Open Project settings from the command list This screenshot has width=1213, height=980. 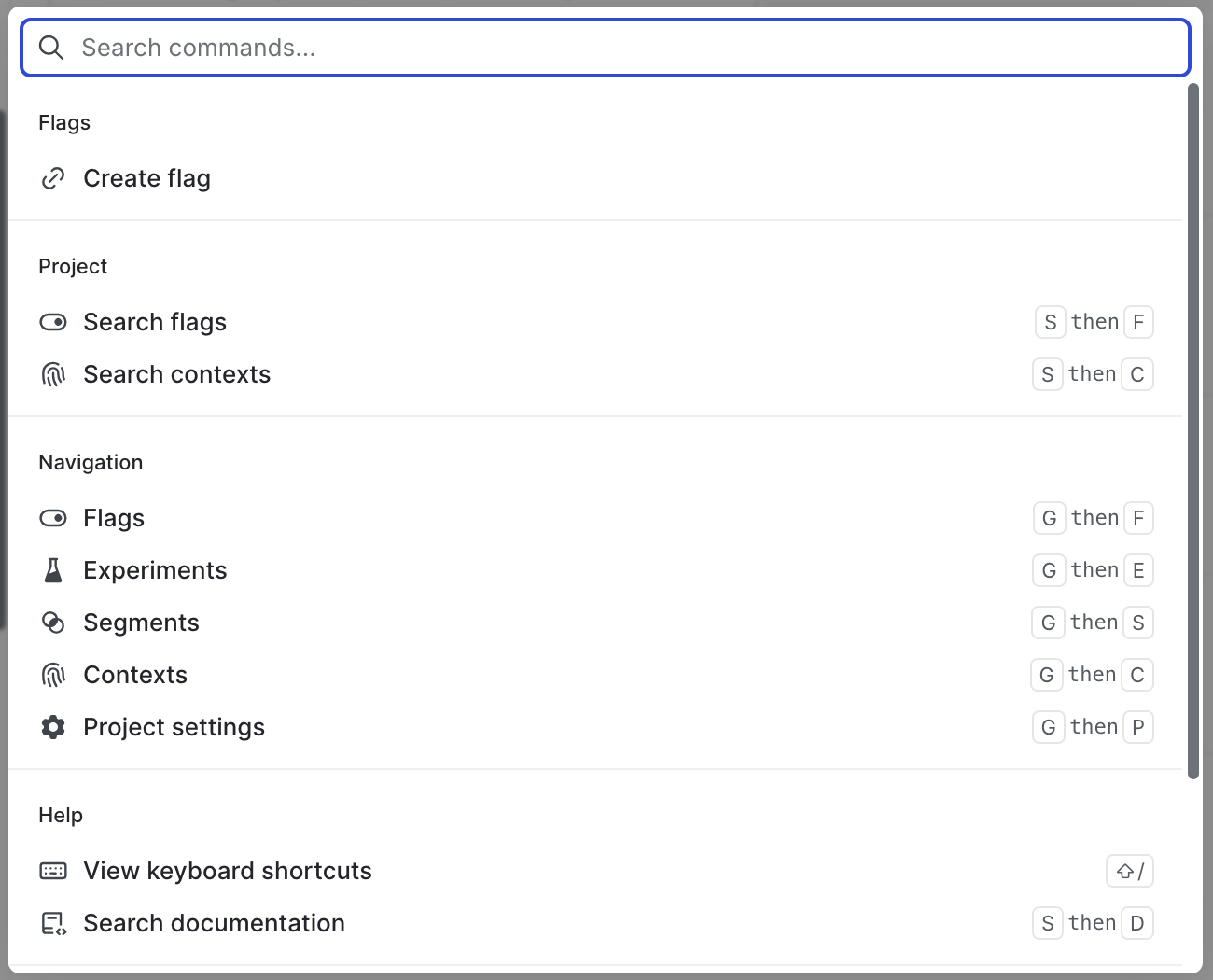174,726
